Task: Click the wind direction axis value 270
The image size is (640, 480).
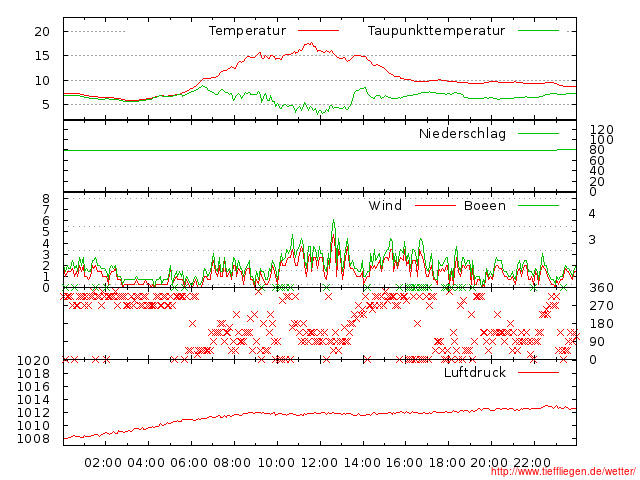Action: pyautogui.click(x=601, y=306)
